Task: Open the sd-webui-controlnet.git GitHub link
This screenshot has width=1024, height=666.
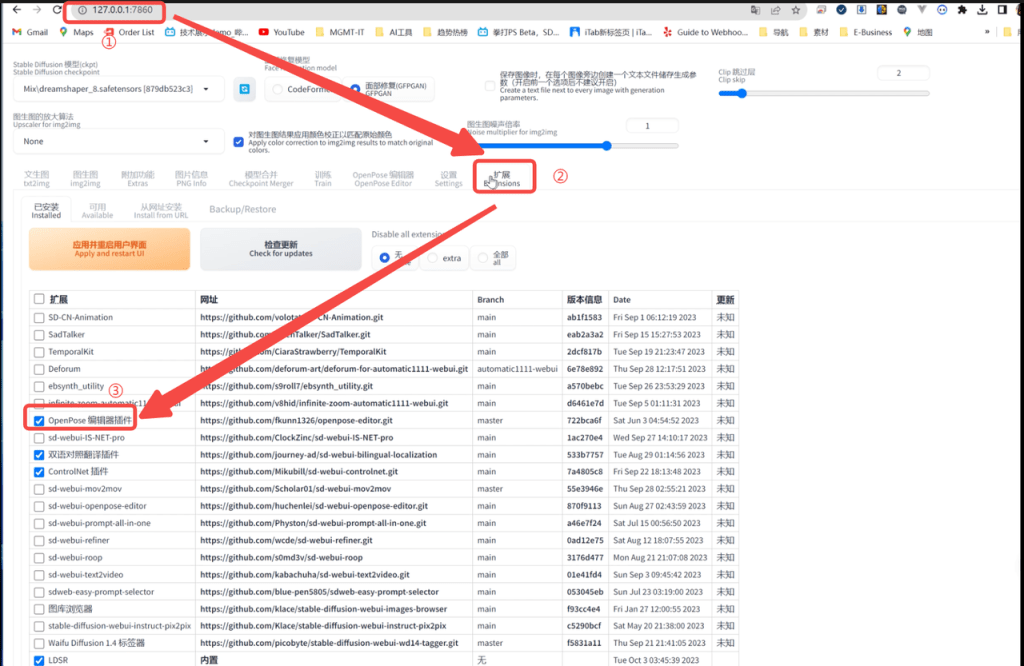Action: pyautogui.click(x=299, y=471)
